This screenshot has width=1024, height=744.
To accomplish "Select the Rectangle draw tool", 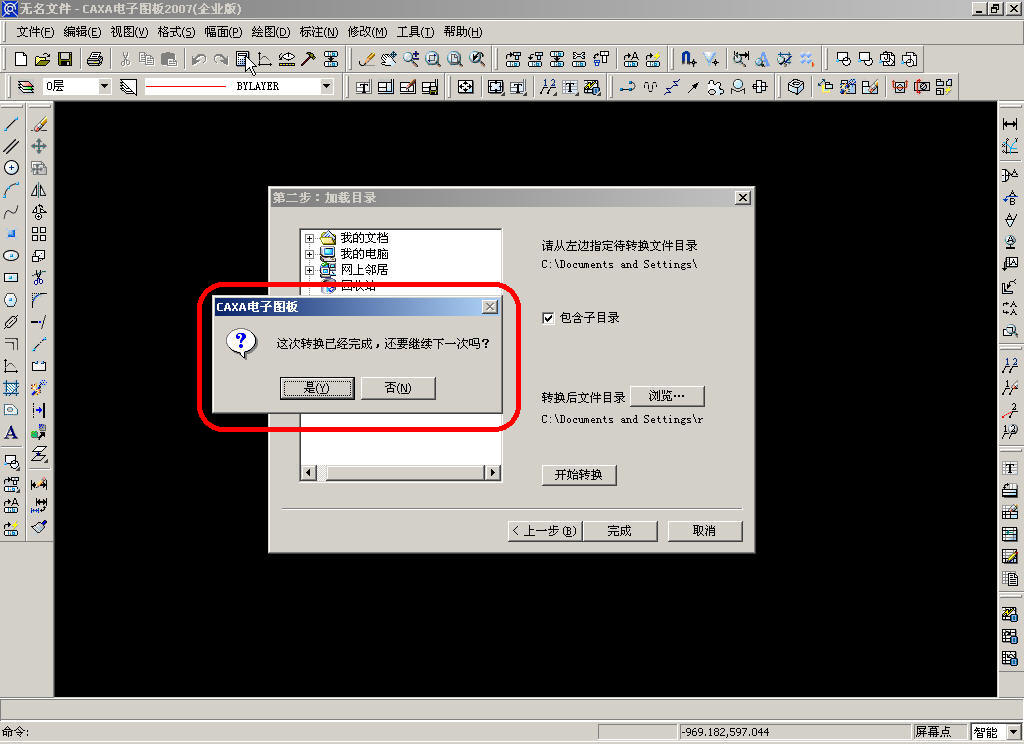I will point(11,278).
